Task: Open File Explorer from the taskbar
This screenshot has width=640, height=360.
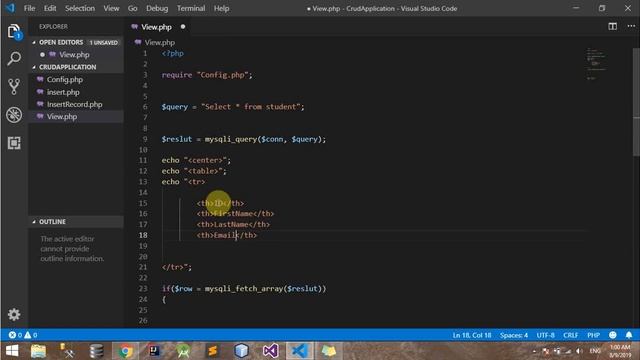Action: click(x=38, y=351)
